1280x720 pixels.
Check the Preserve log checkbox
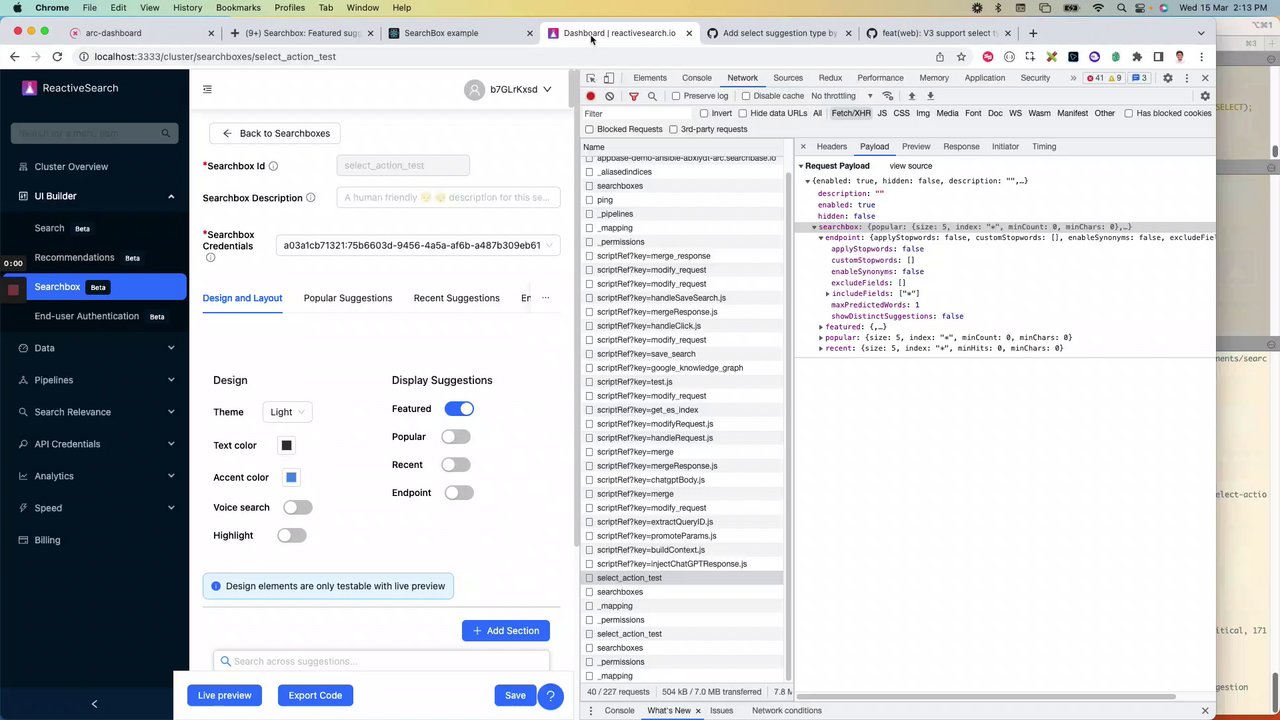click(x=676, y=96)
